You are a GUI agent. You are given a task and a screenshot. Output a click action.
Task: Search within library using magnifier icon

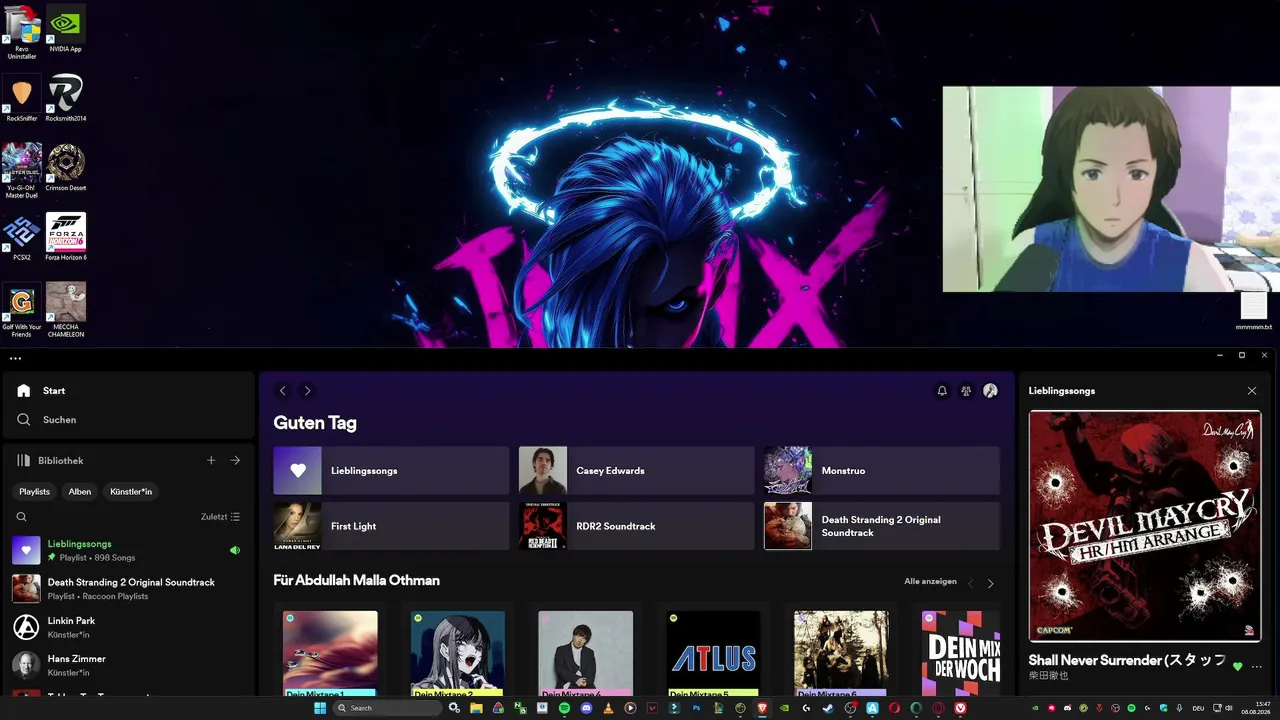click(x=21, y=517)
